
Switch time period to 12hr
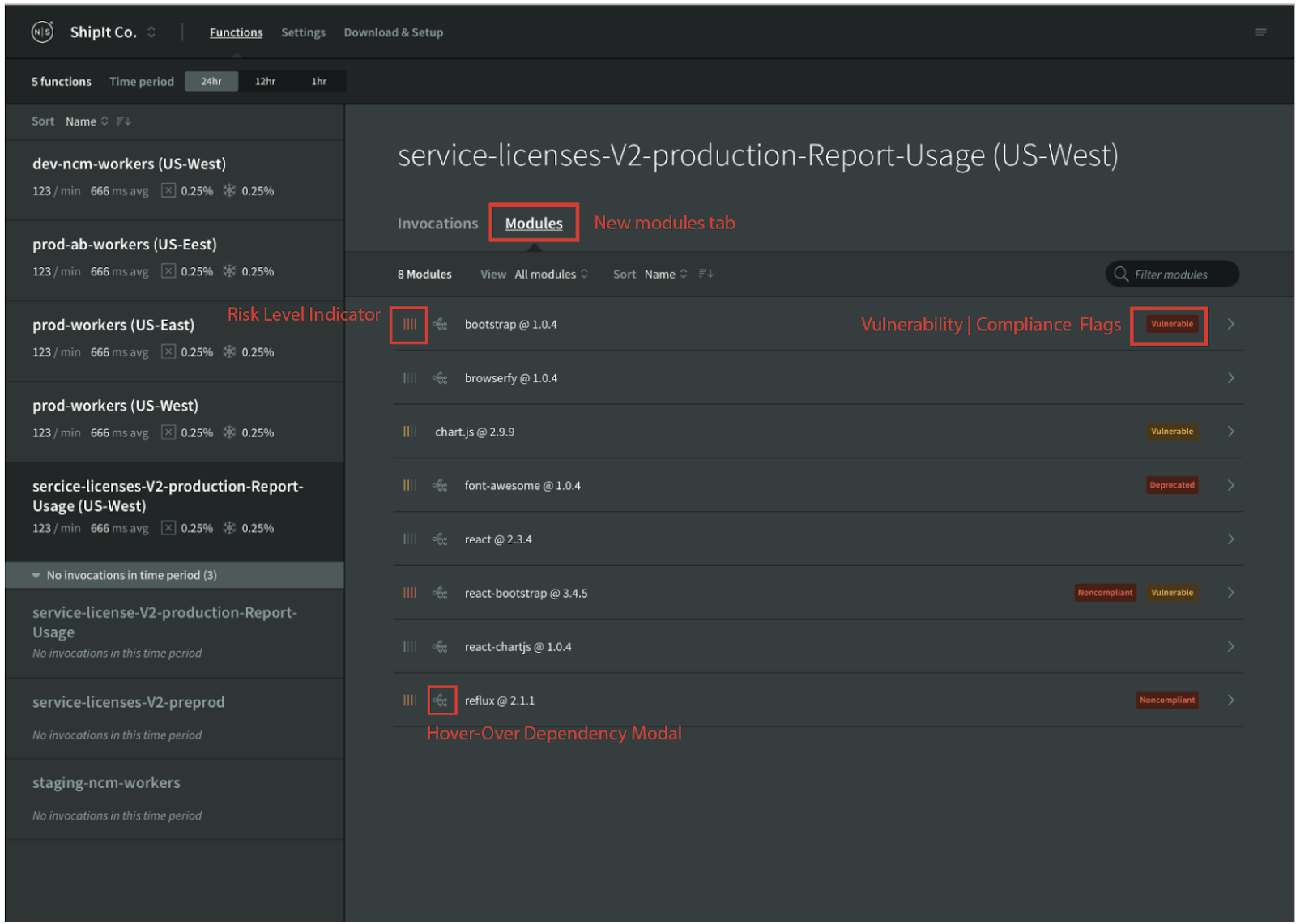[x=265, y=82]
